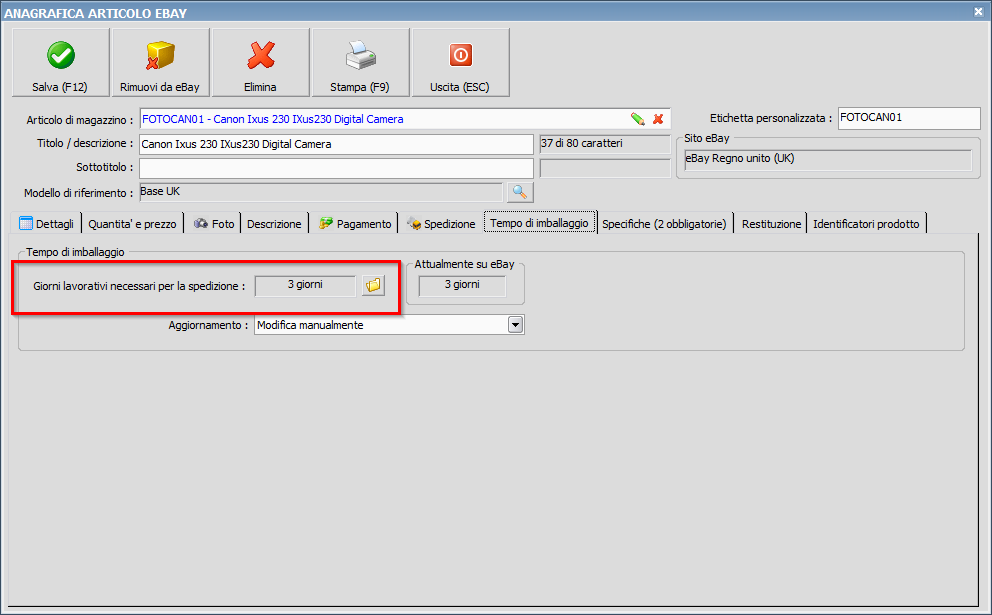Print with Stampa (F9)
Viewport: 992px width, 615px height.
pyautogui.click(x=360, y=63)
